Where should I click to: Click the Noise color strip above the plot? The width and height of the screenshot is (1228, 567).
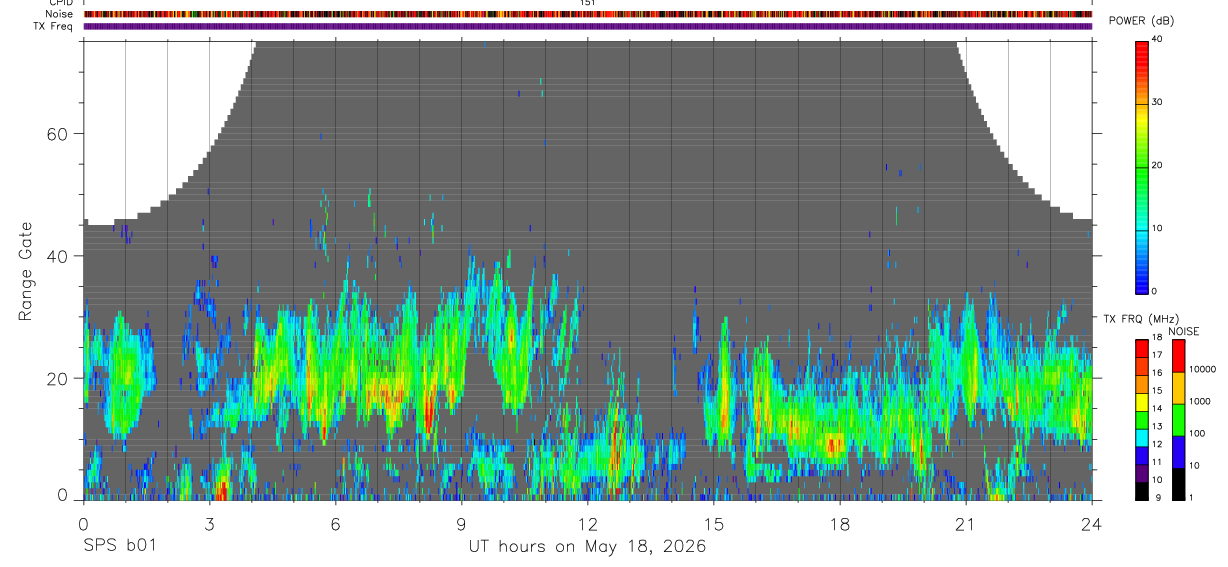pos(588,15)
